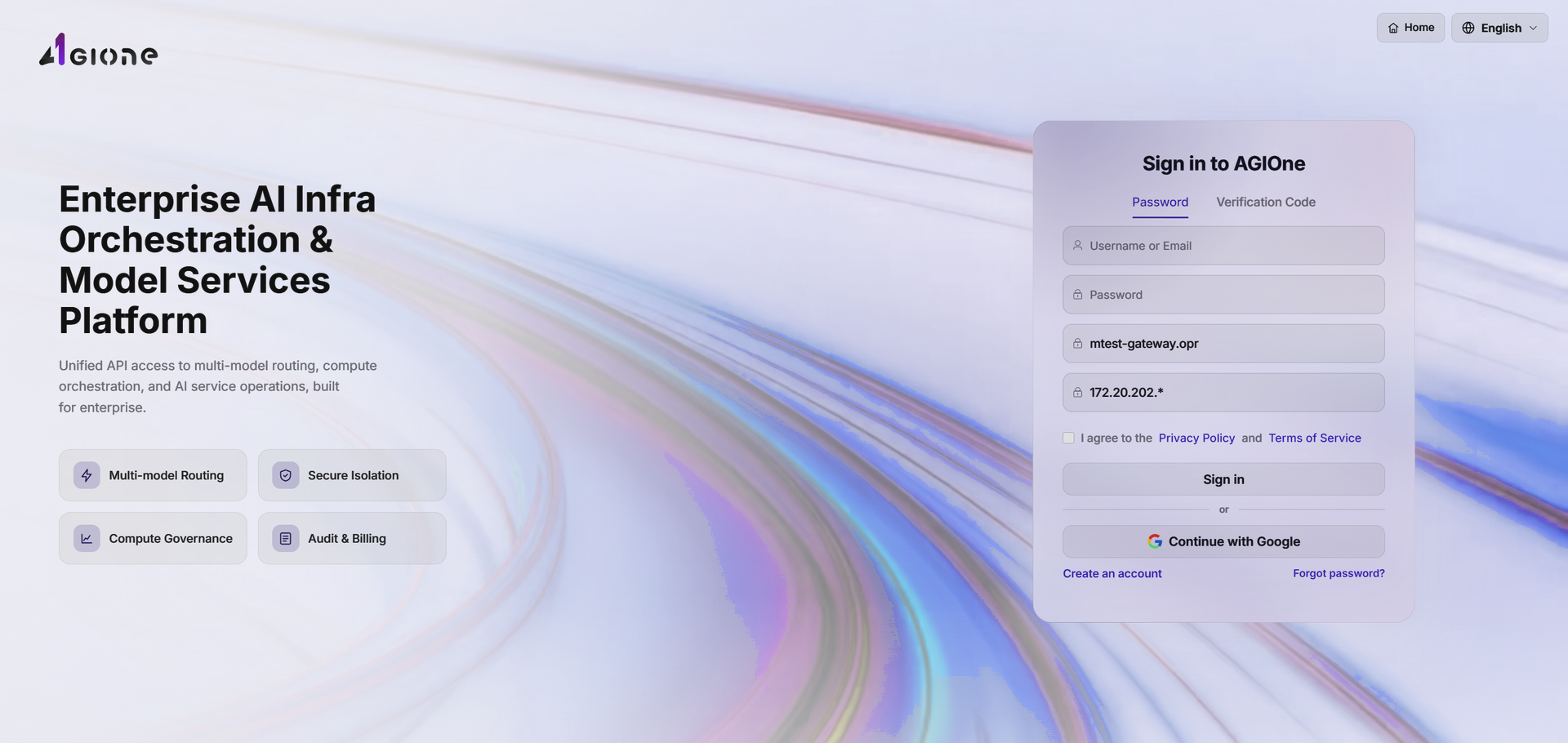Click lock icon in Password field
Image resolution: width=1568 pixels, height=743 pixels.
point(1078,295)
